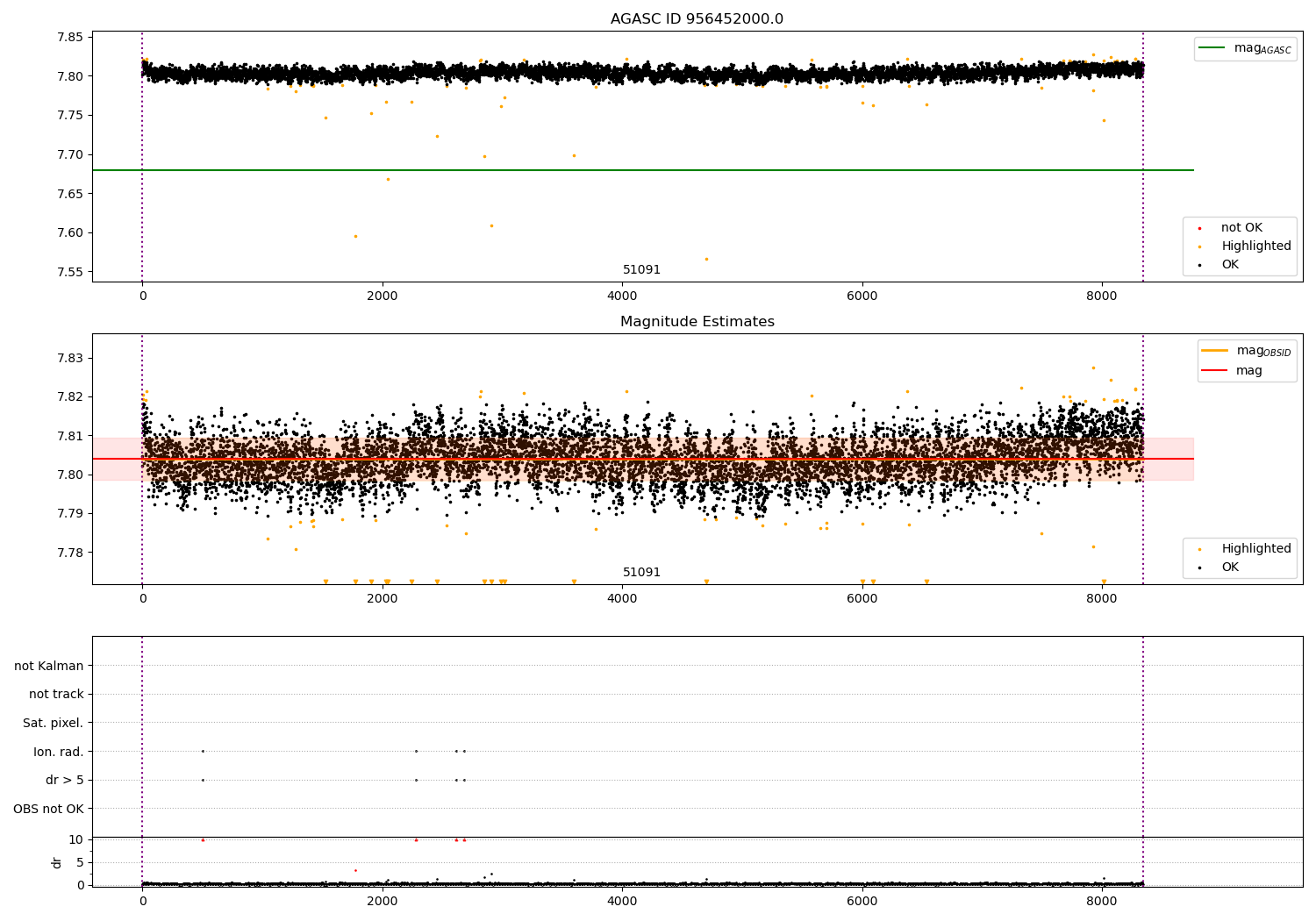The width and height of the screenshot is (1316, 921).
Task: Click the red 'mag' legend line in Magnitude Estimates
Action: pyautogui.click(x=1215, y=371)
